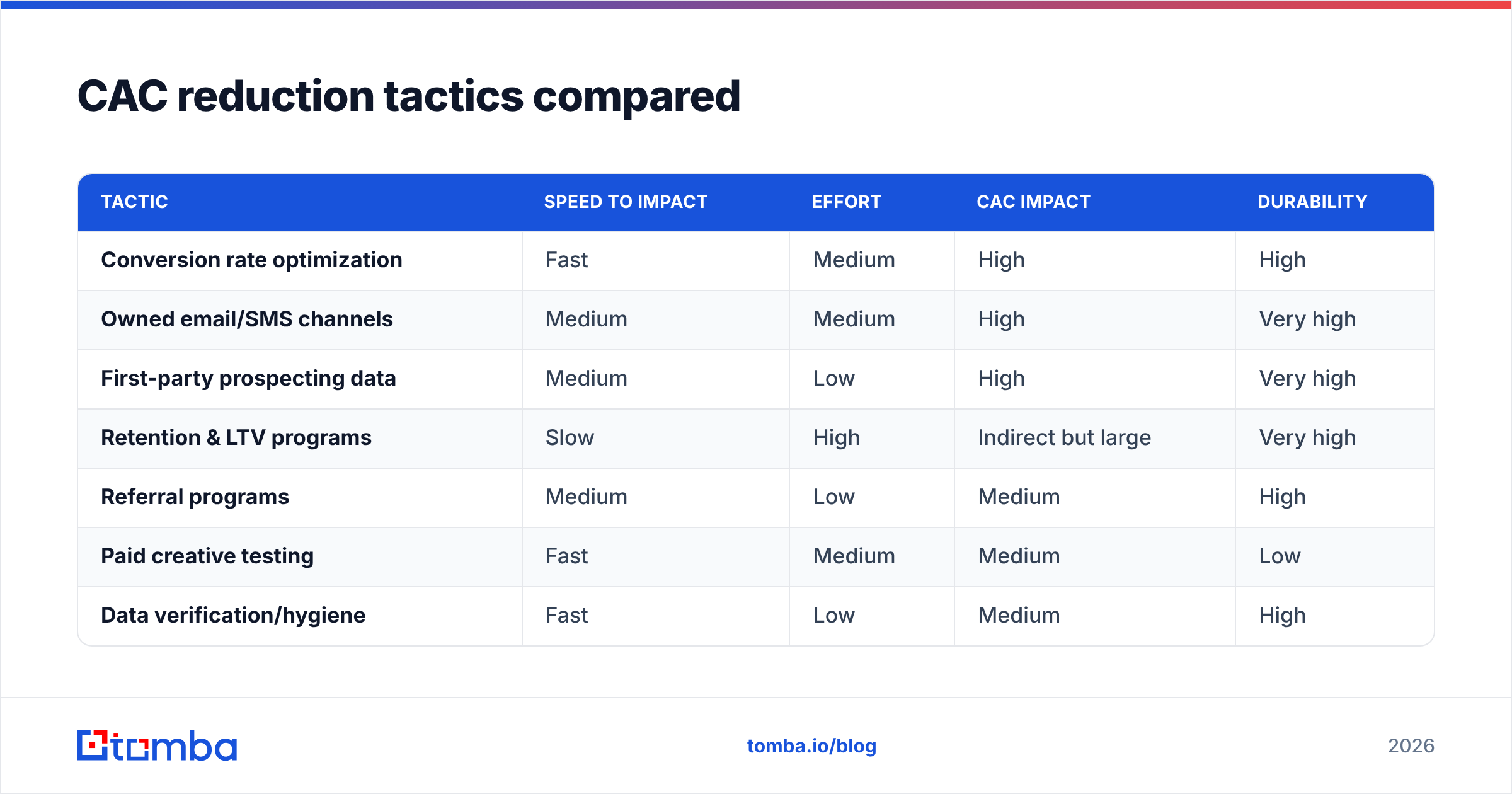Viewport: 1512px width, 794px height.
Task: Click the CAC IMPACT column header
Action: pyautogui.click(x=1033, y=202)
